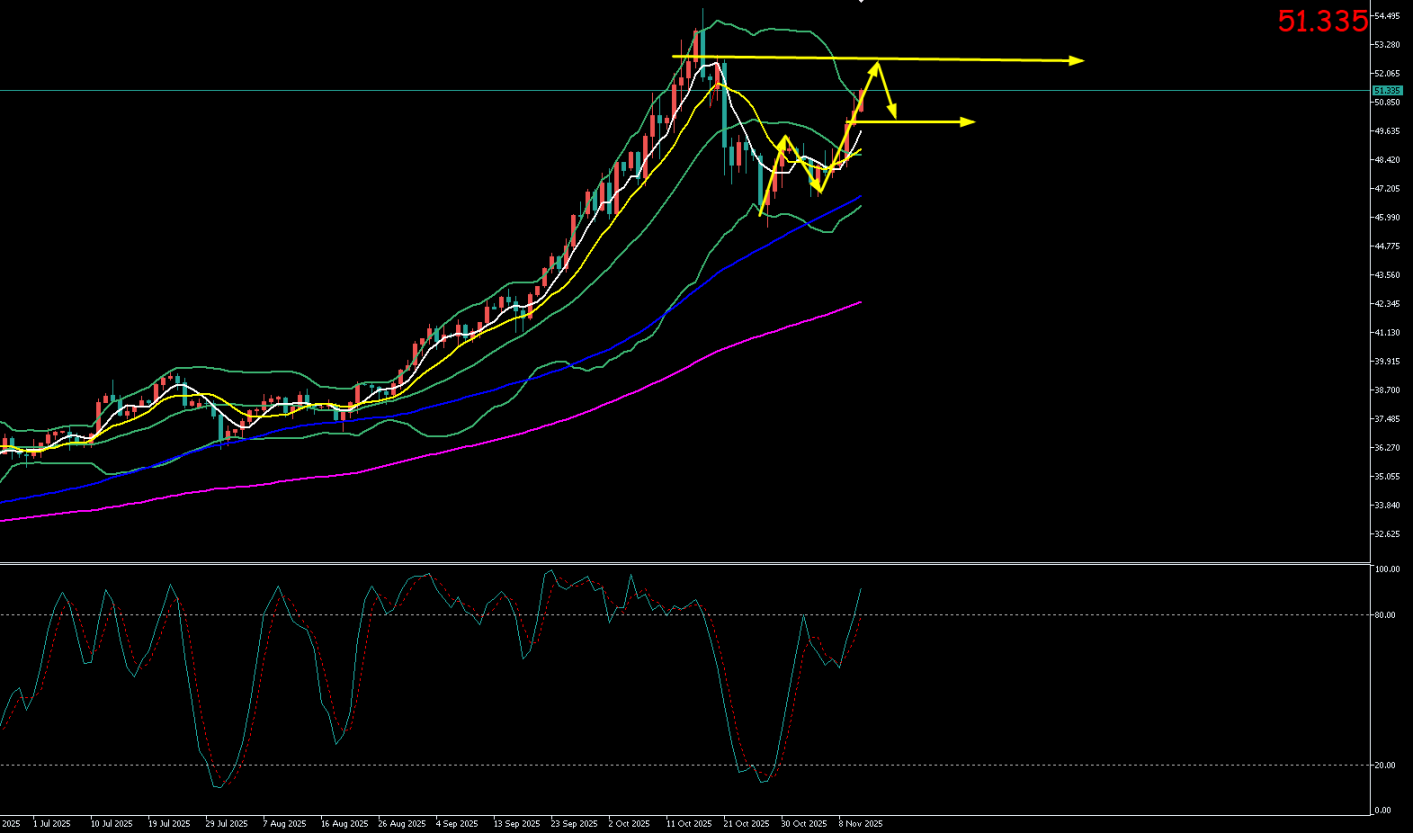Select right end of blue moving average
This screenshot has width=1413, height=833.
861,197
